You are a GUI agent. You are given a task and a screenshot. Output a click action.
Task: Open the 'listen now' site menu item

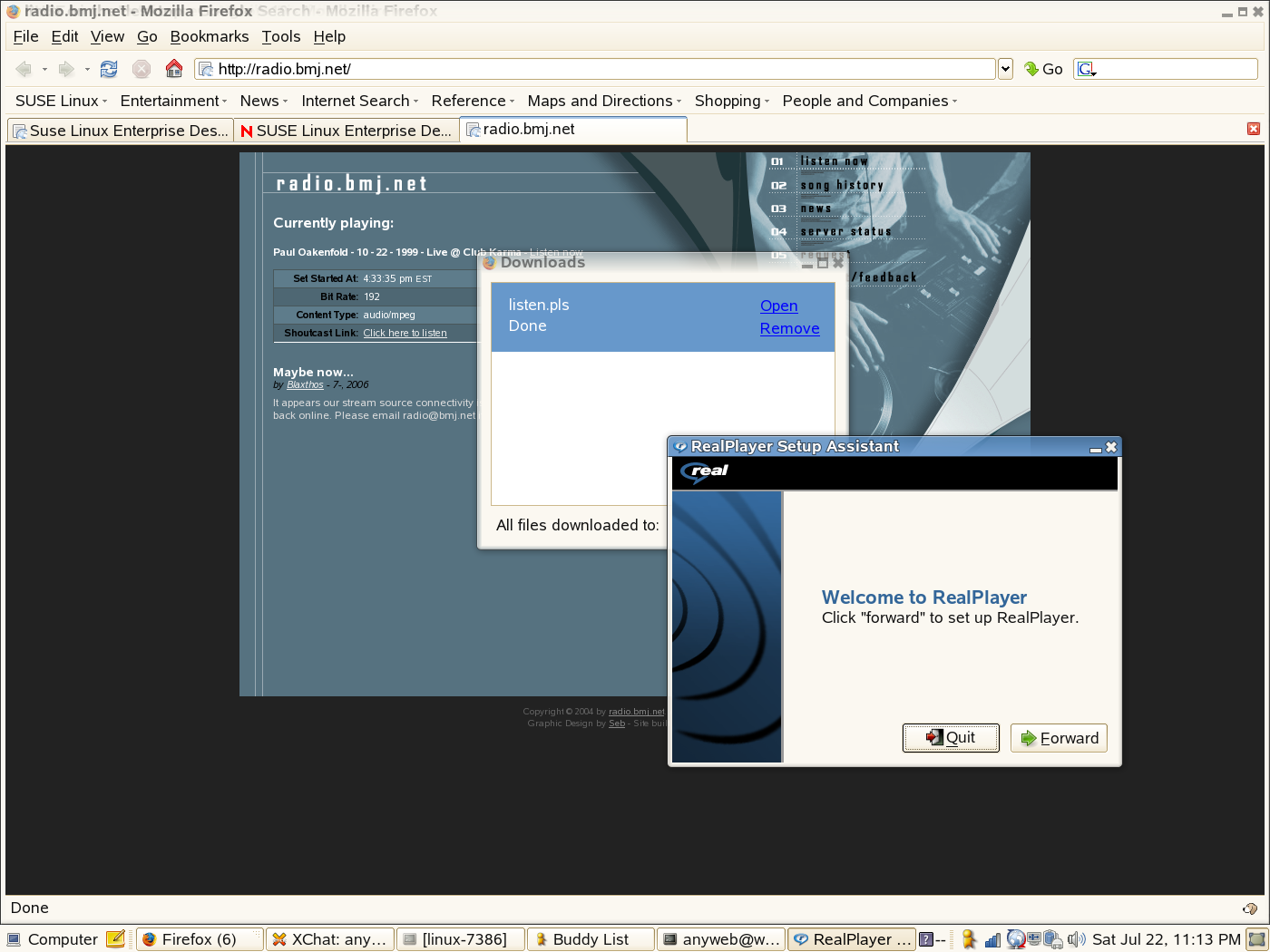pos(834,161)
